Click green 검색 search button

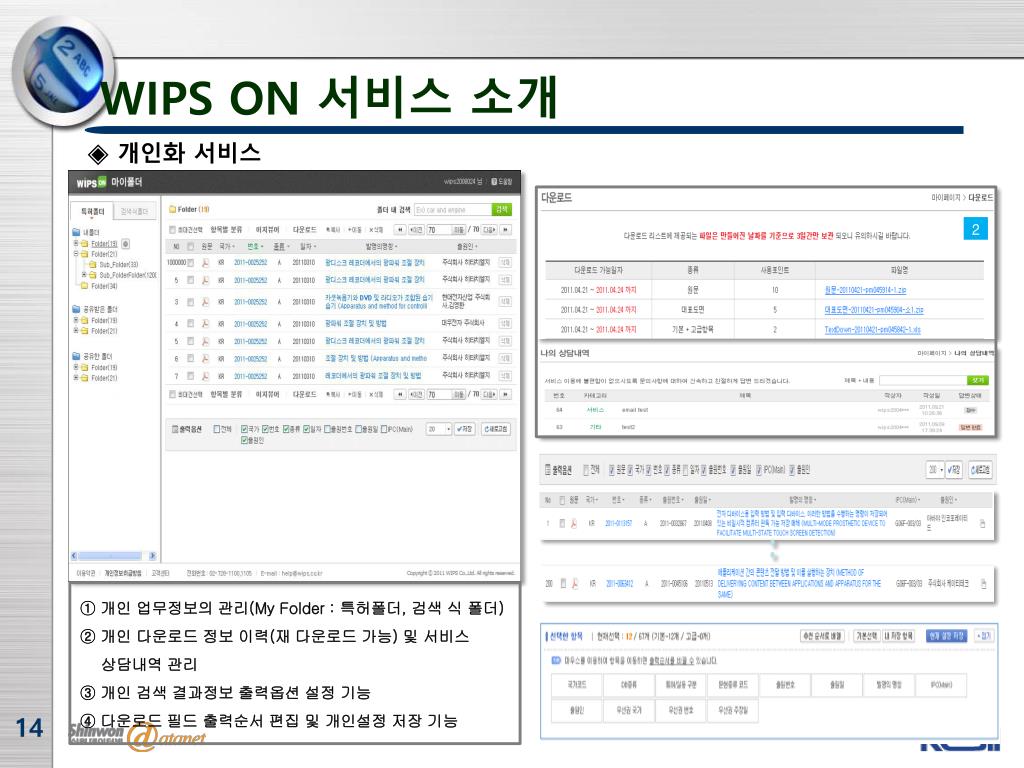502,210
